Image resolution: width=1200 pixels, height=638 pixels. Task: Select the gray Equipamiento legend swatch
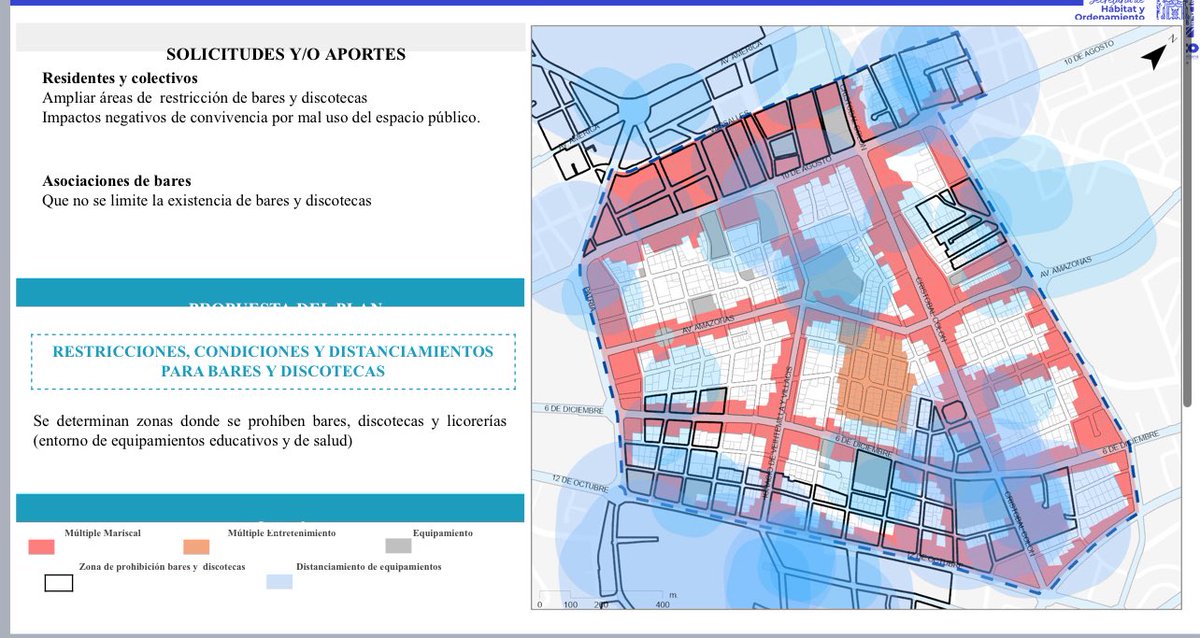coord(397,547)
